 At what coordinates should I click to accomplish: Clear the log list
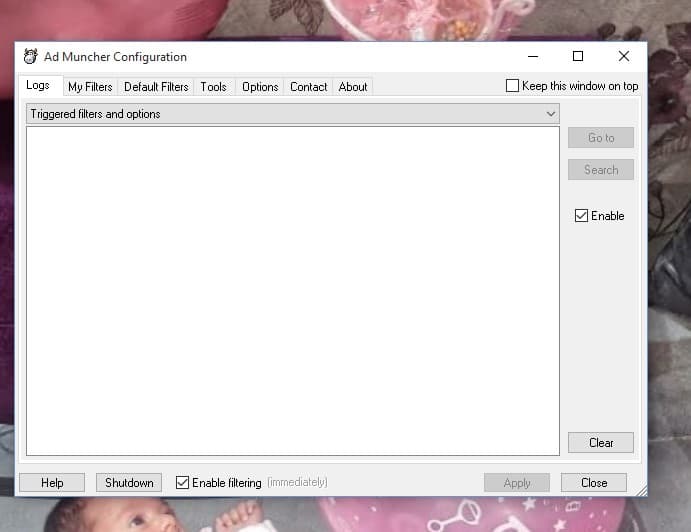(x=601, y=443)
